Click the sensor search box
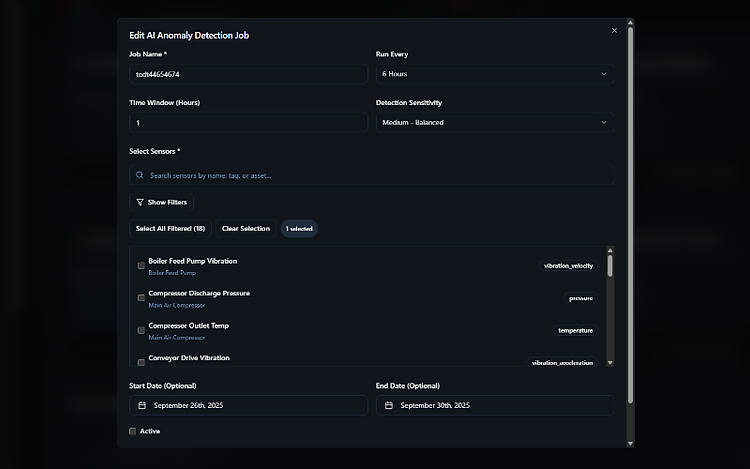 click(372, 175)
